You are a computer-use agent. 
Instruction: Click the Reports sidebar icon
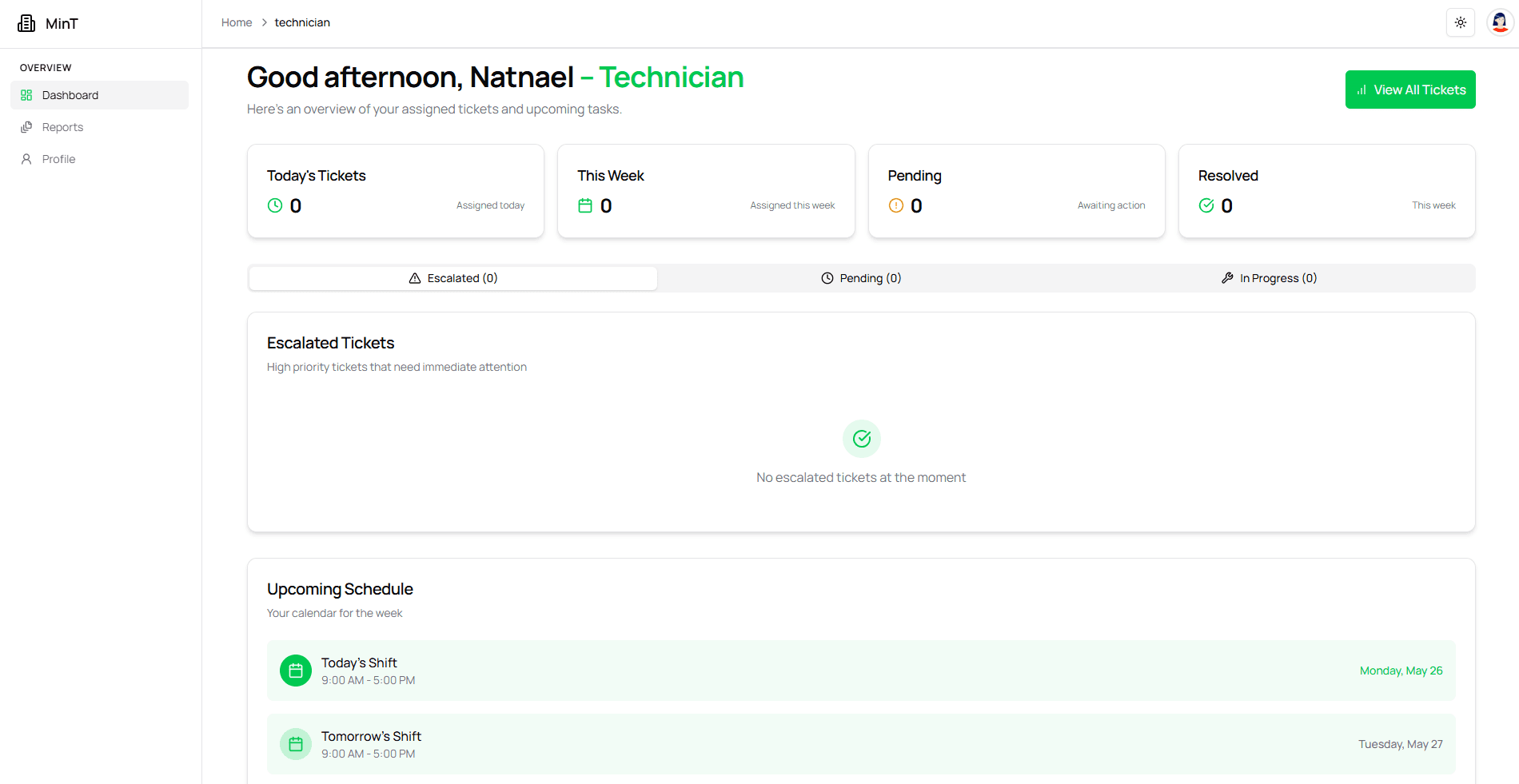pyautogui.click(x=27, y=126)
